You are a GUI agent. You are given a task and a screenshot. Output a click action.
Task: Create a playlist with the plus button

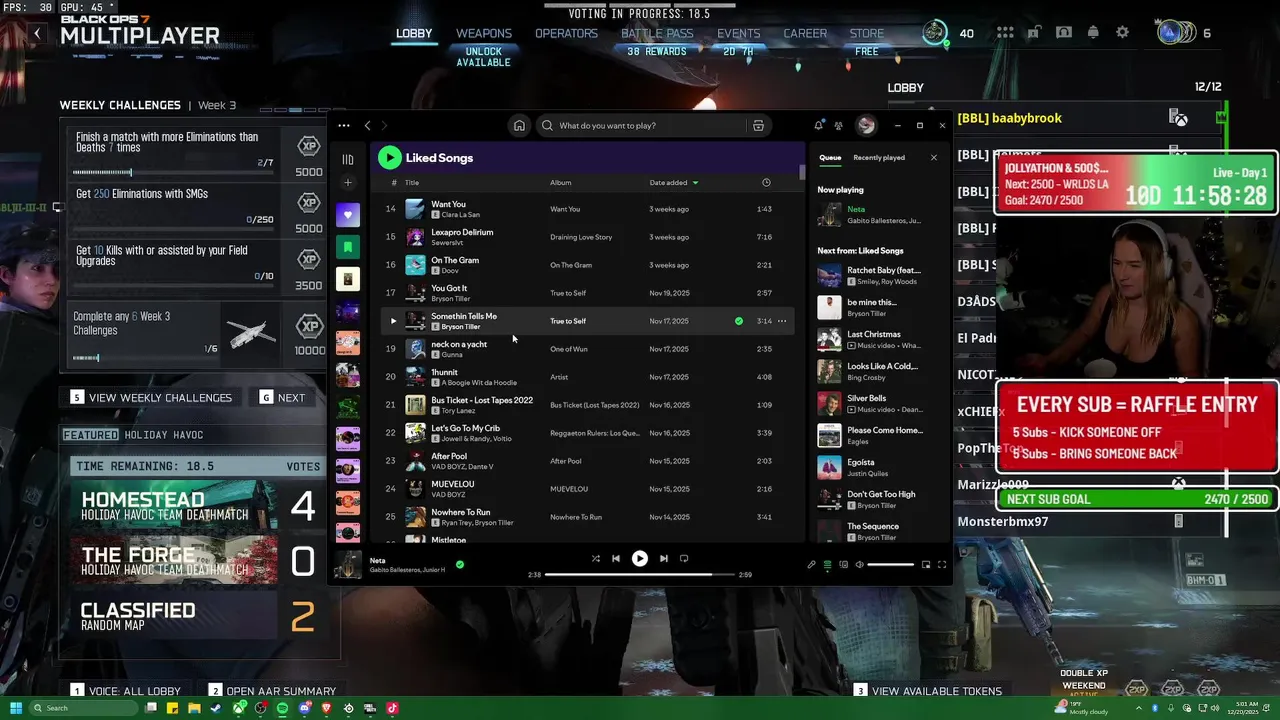(x=348, y=183)
